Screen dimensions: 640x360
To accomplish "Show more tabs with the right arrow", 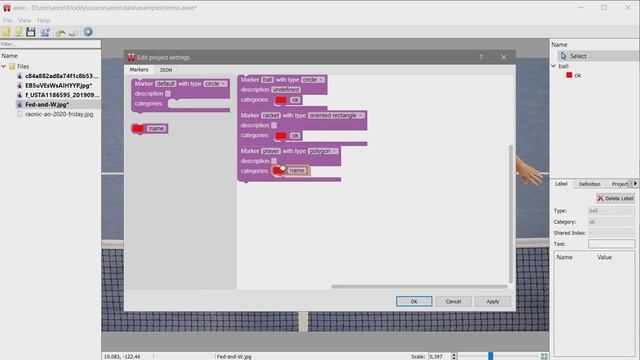I will point(635,184).
